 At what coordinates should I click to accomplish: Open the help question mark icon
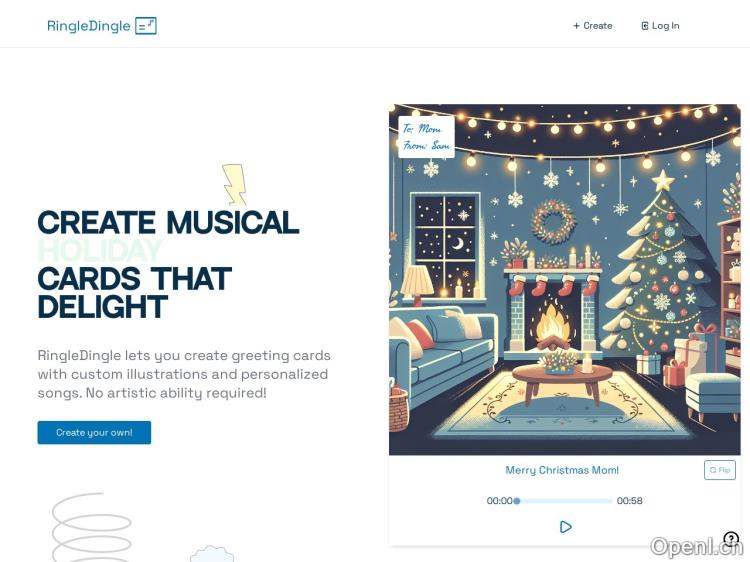pyautogui.click(x=731, y=539)
